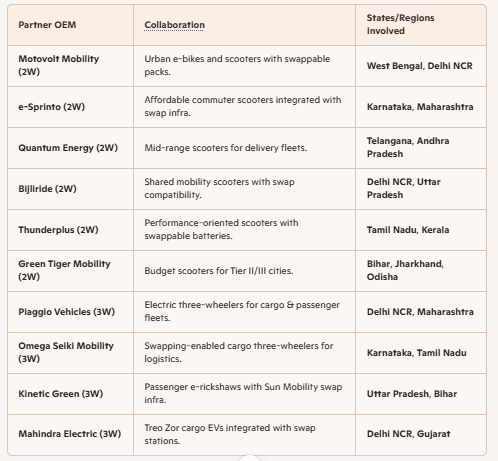
Task: Click the Bijliride (2W) row name
Action: 47,189
